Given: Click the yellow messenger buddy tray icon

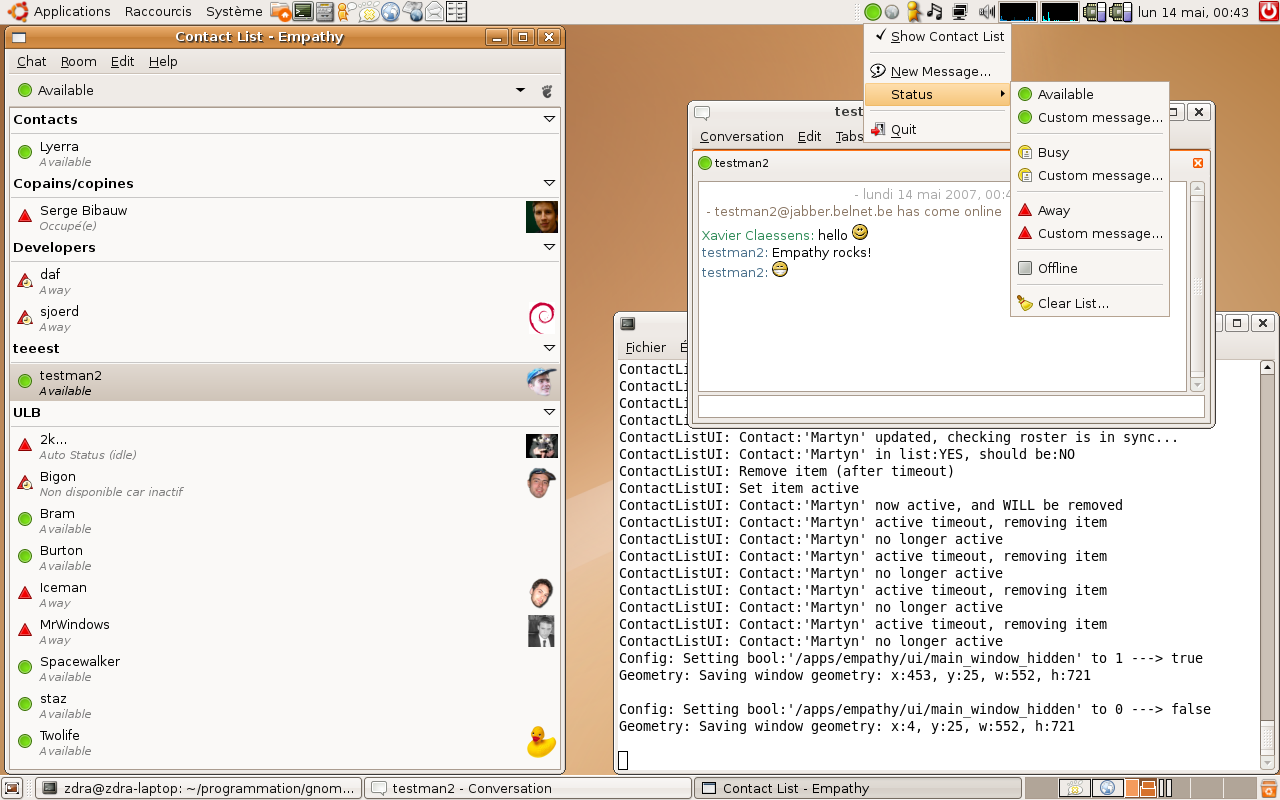Looking at the screenshot, I should (x=913, y=12).
